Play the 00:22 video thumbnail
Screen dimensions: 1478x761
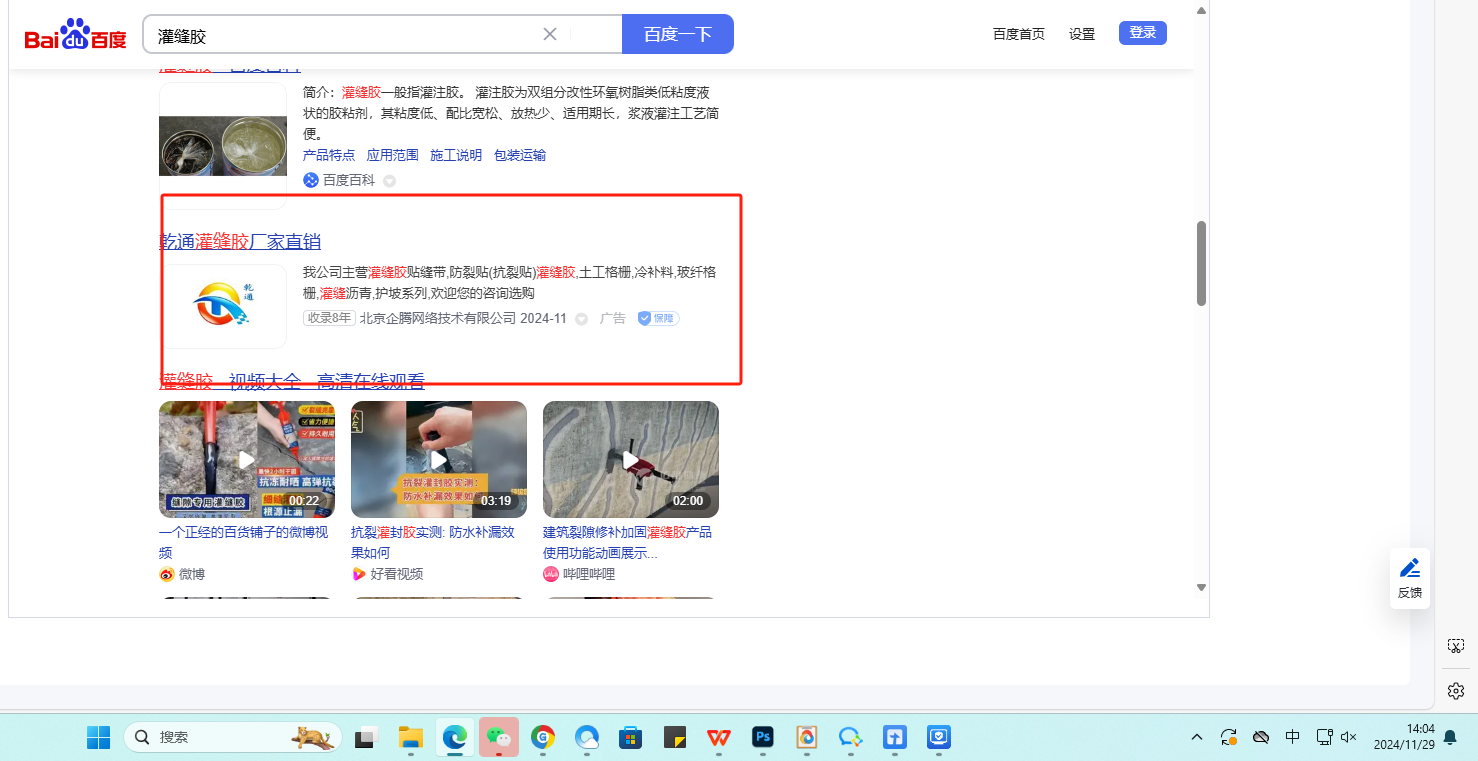(247, 459)
